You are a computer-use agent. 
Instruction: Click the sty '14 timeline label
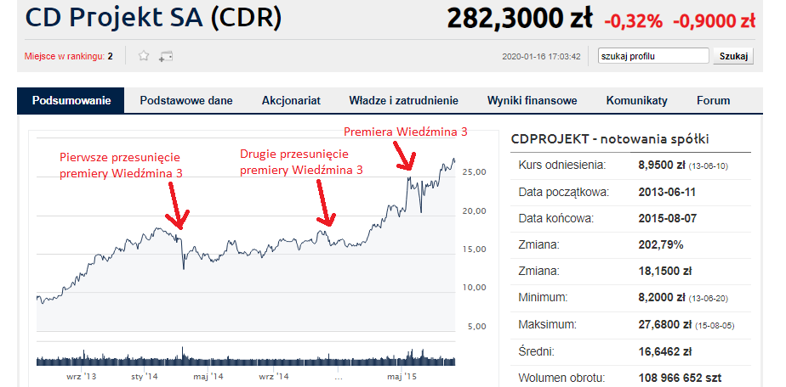tap(144, 375)
